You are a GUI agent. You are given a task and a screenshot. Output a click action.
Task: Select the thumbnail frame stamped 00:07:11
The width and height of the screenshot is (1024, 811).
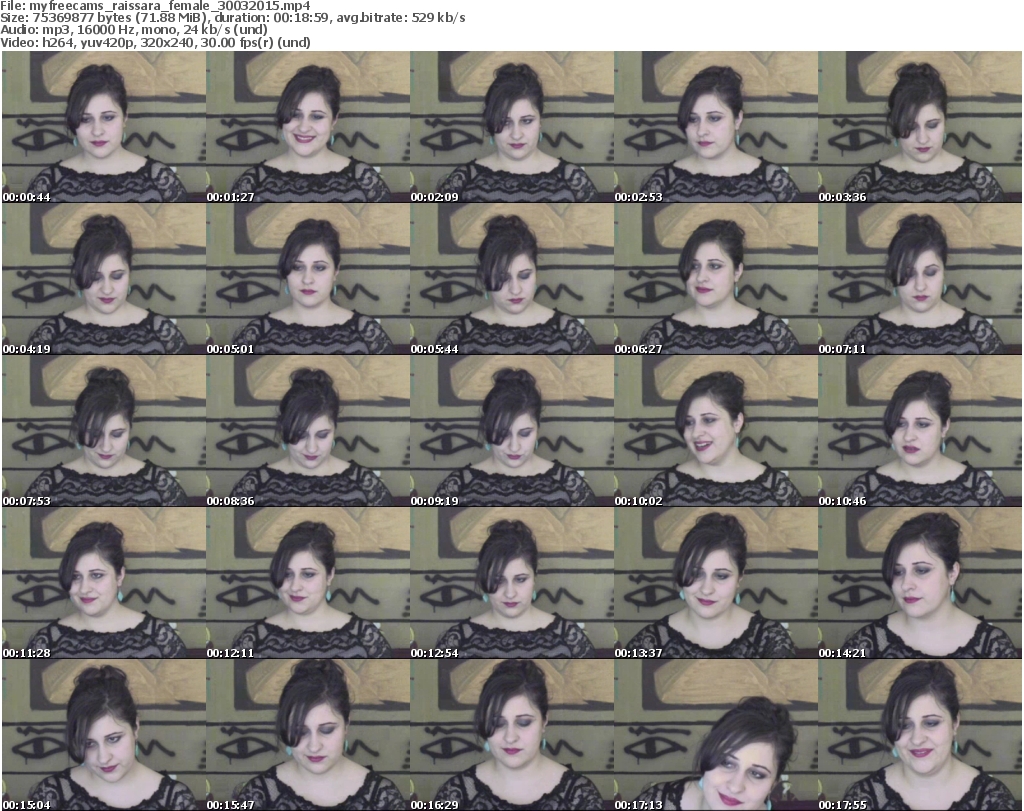920,279
